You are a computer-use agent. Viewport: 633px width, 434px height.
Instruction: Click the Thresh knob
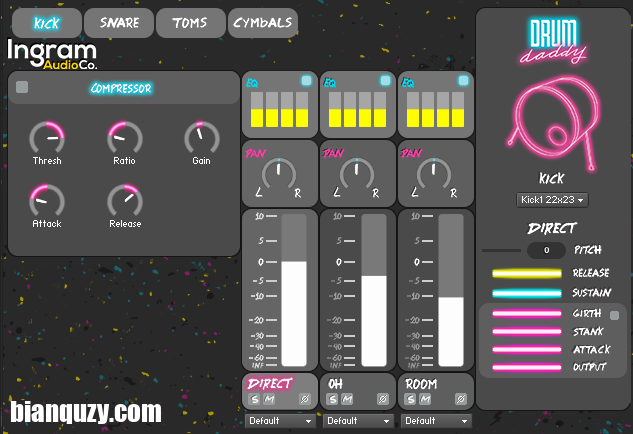click(47, 138)
